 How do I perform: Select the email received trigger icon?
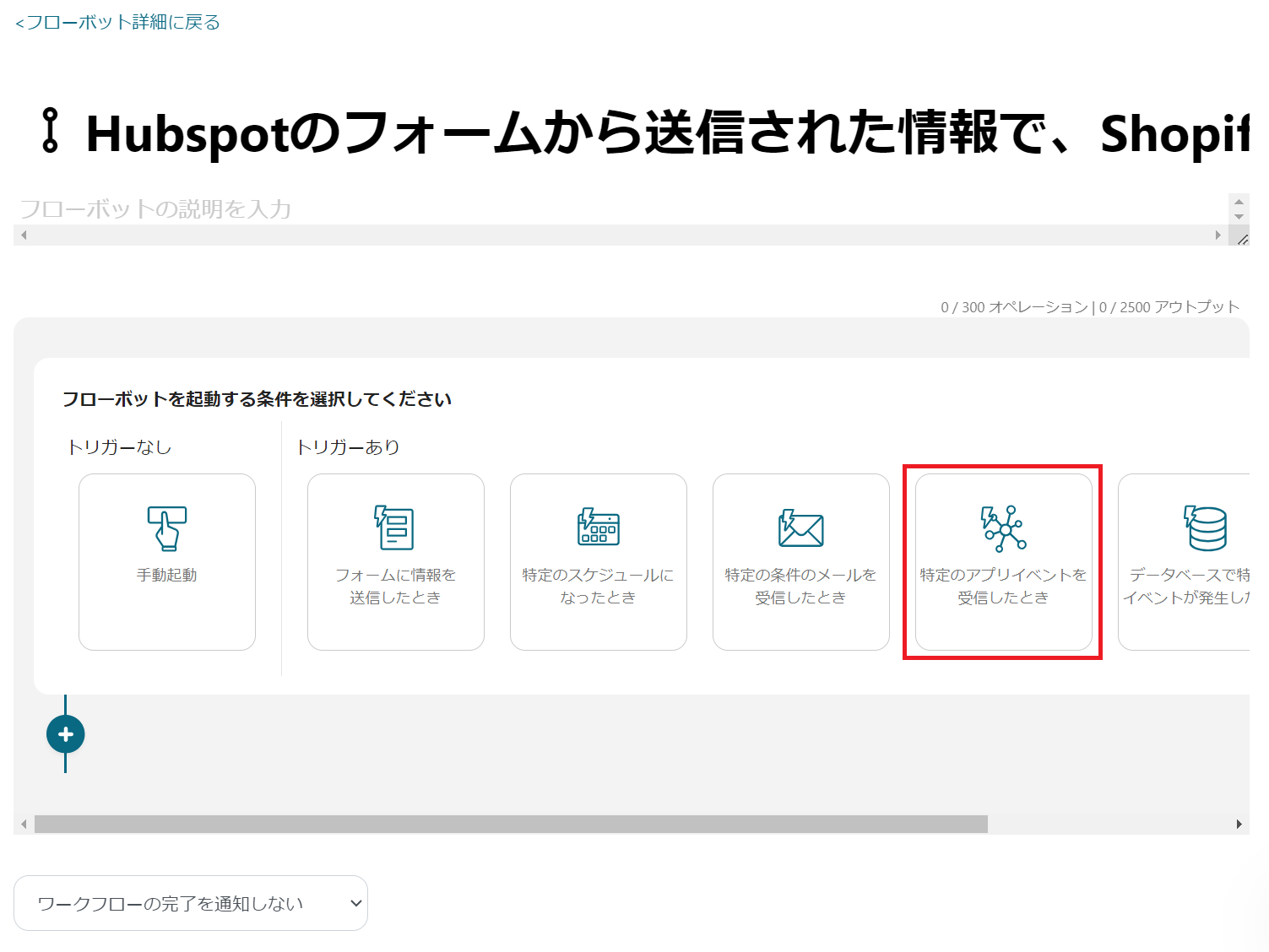click(x=800, y=528)
